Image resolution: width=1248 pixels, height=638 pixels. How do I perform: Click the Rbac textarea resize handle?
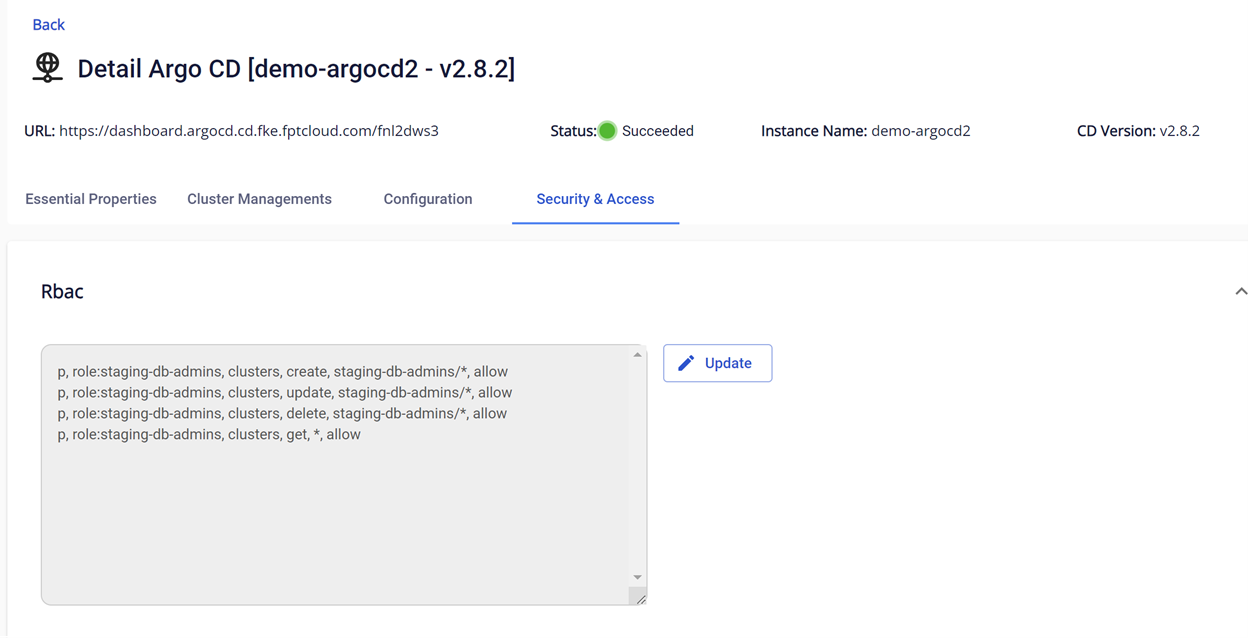639,597
